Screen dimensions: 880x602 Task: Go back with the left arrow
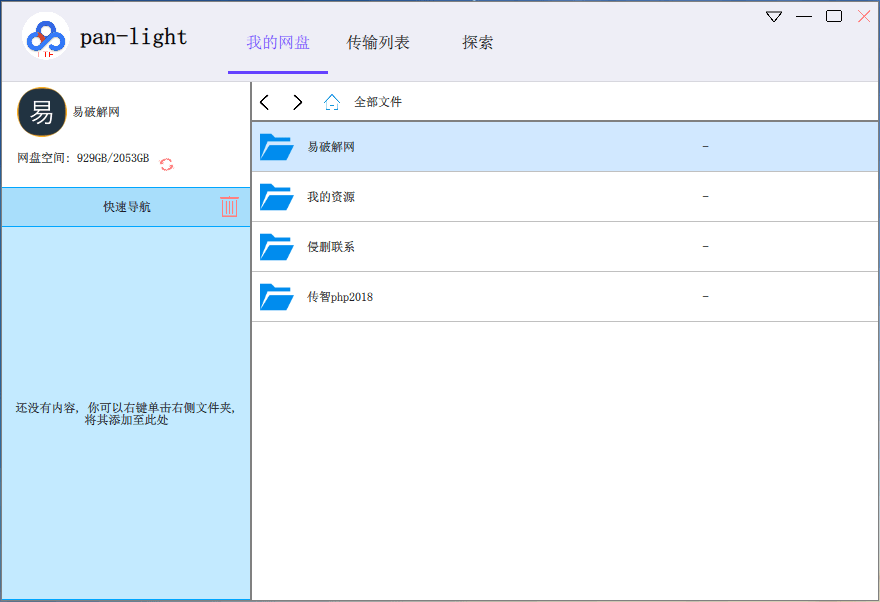pyautogui.click(x=265, y=102)
